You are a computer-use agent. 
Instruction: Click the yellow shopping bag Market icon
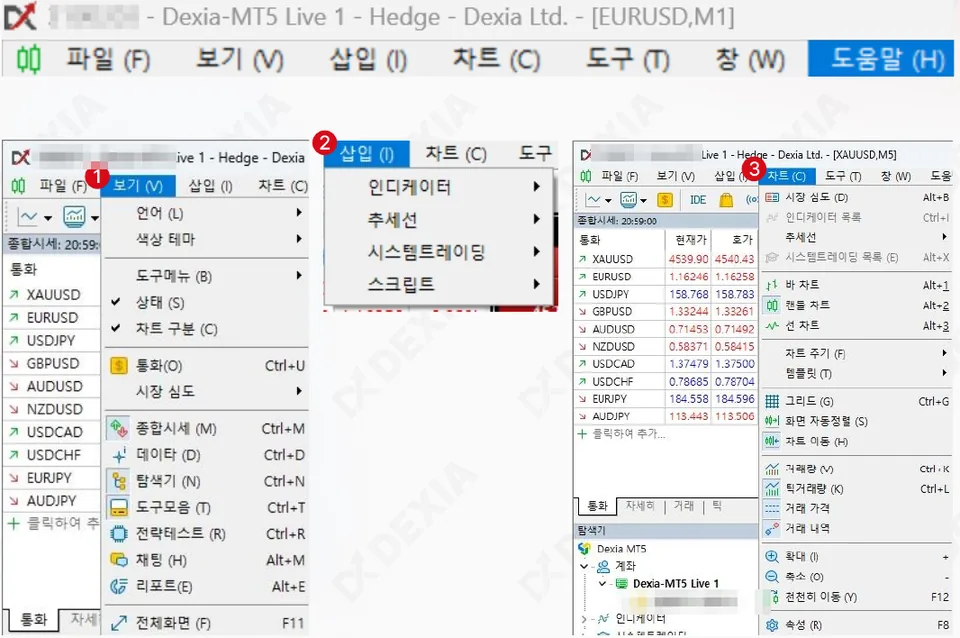pyautogui.click(x=726, y=200)
